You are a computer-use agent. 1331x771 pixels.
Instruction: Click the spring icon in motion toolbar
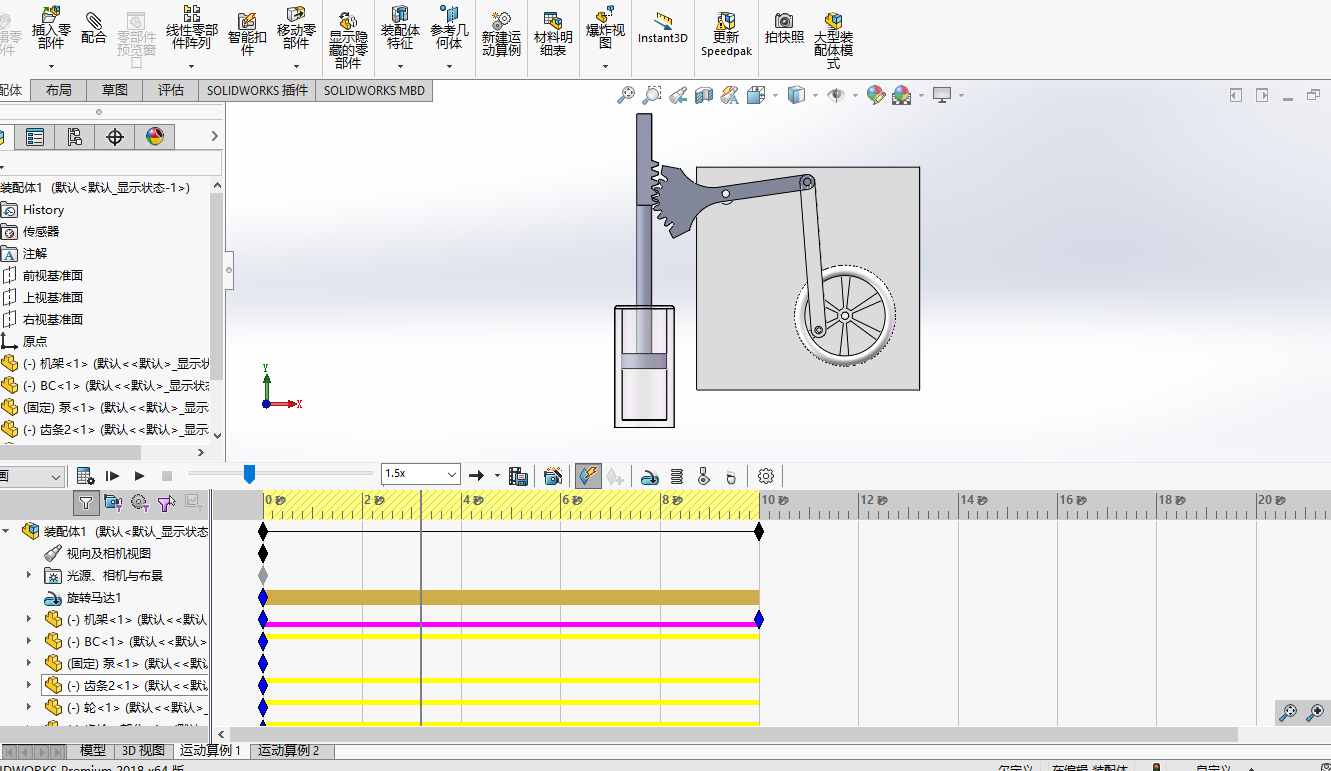(677, 476)
